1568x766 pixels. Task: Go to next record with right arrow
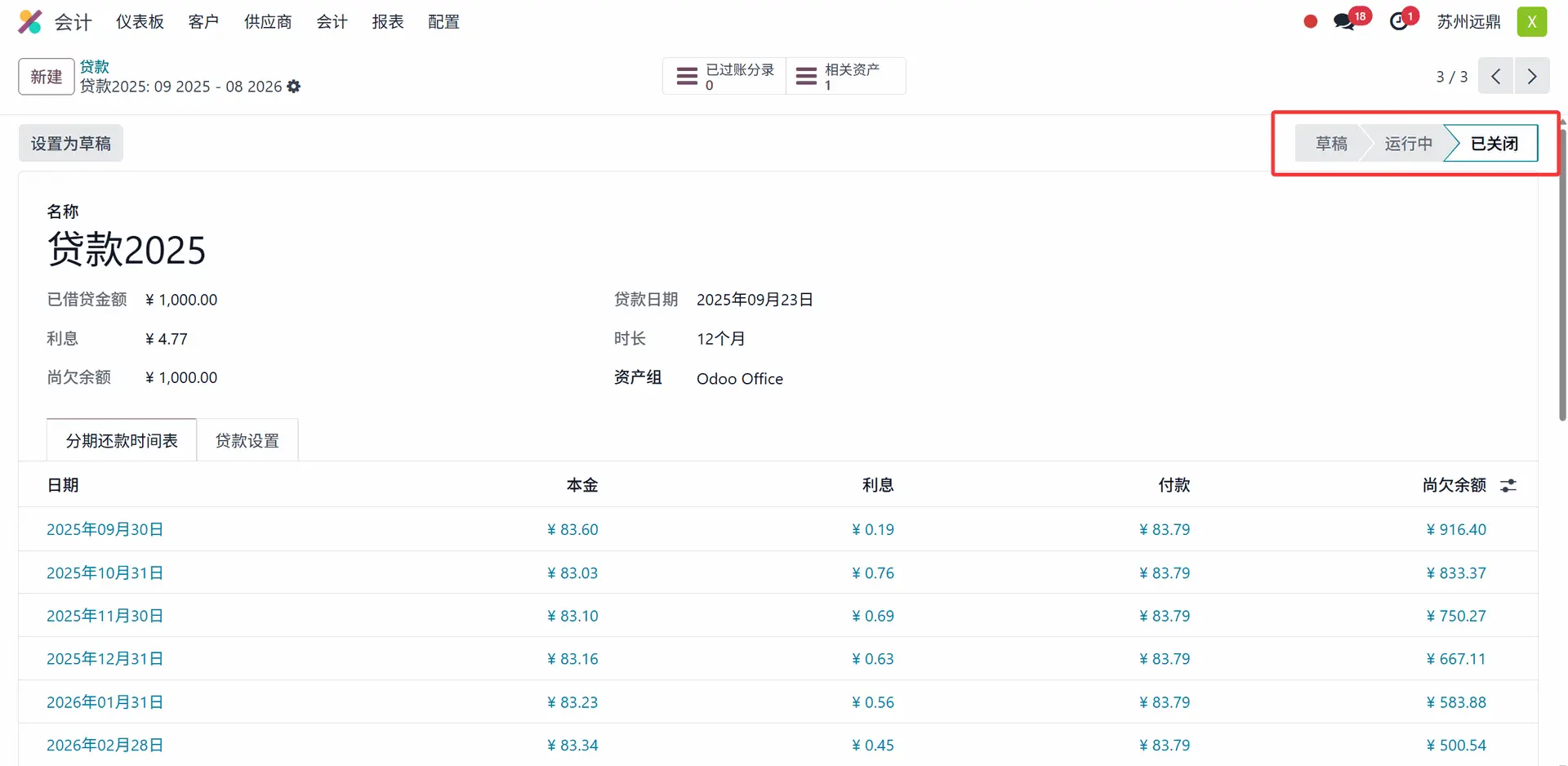[x=1532, y=77]
